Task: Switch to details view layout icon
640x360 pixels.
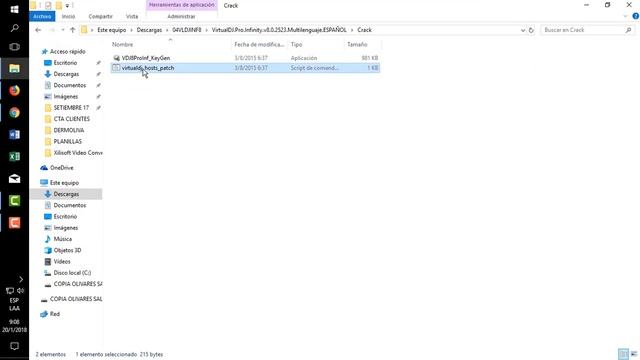Action: pyautogui.click(x=623, y=354)
